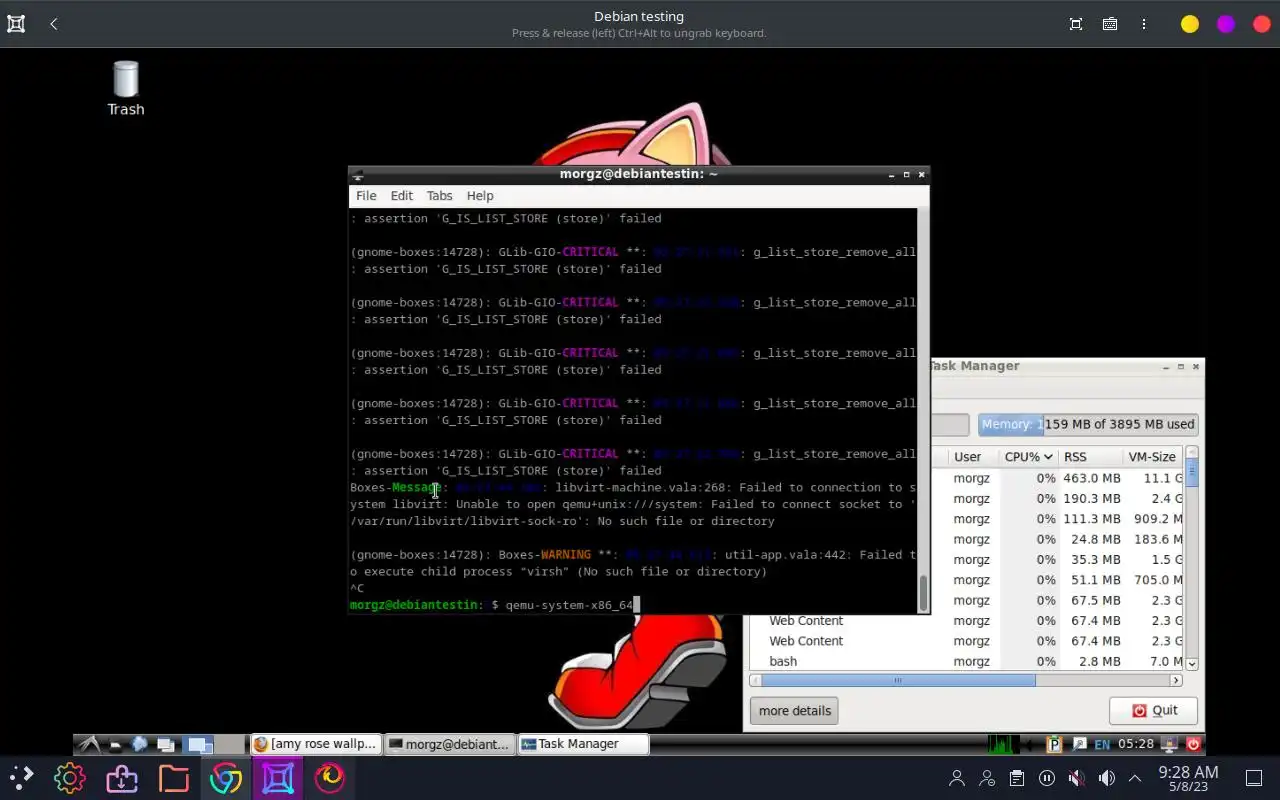Screen dimensions: 1280x800
Task: Click Task Manager scroll right arrow
Action: tap(1176, 680)
